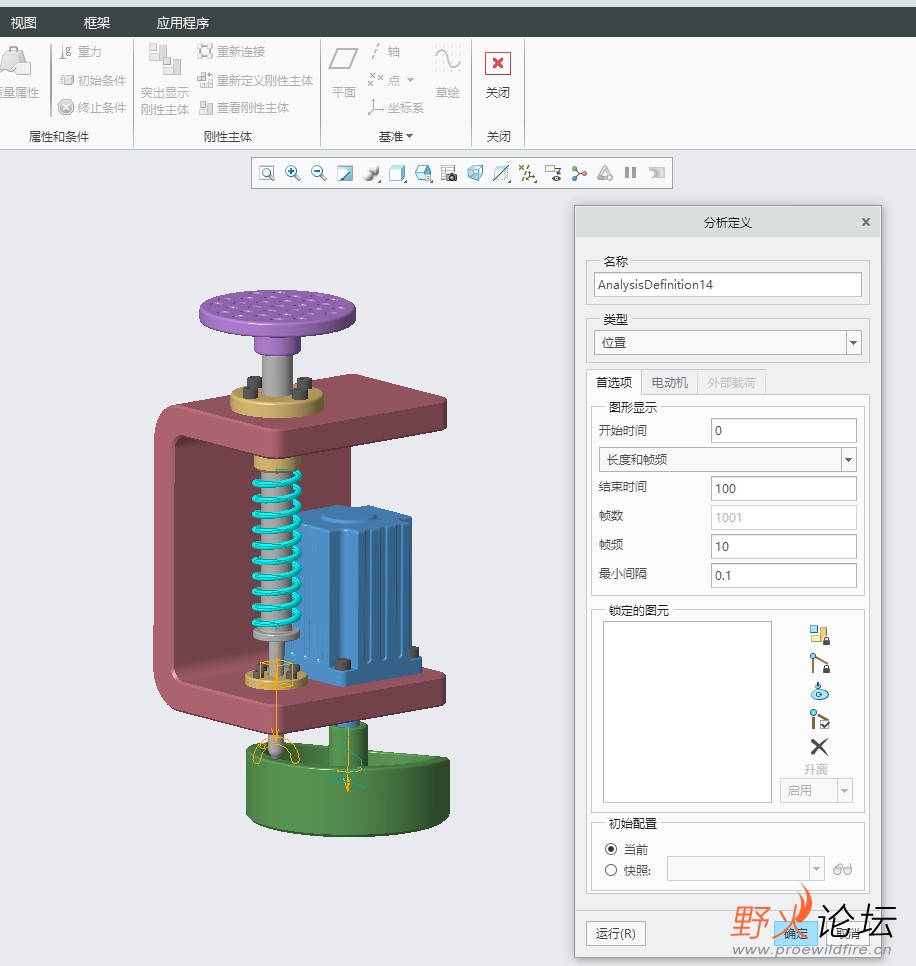This screenshot has width=916, height=966.
Task: Click the 运行(R) button
Action: 615,934
